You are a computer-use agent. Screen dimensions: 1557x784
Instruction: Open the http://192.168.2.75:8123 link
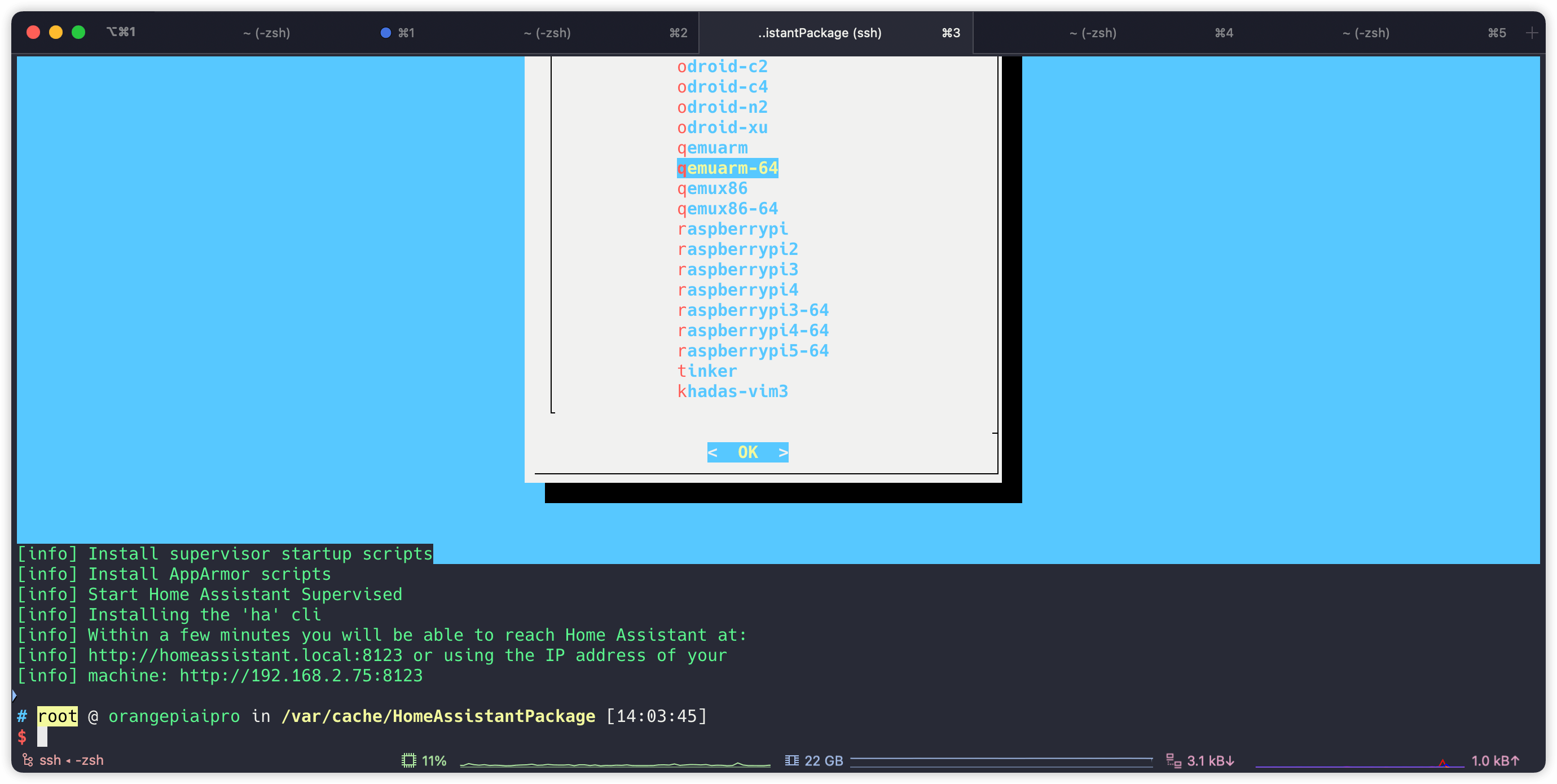(x=300, y=676)
